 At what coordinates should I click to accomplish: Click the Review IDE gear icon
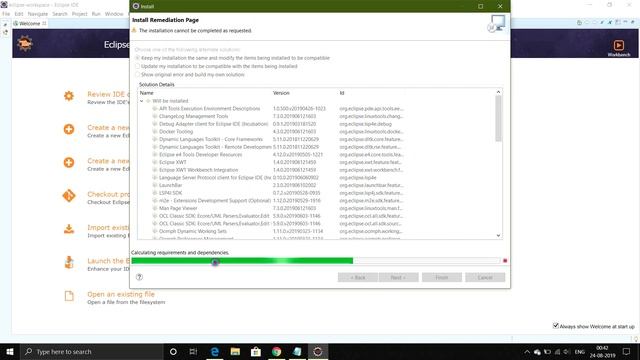click(x=69, y=96)
